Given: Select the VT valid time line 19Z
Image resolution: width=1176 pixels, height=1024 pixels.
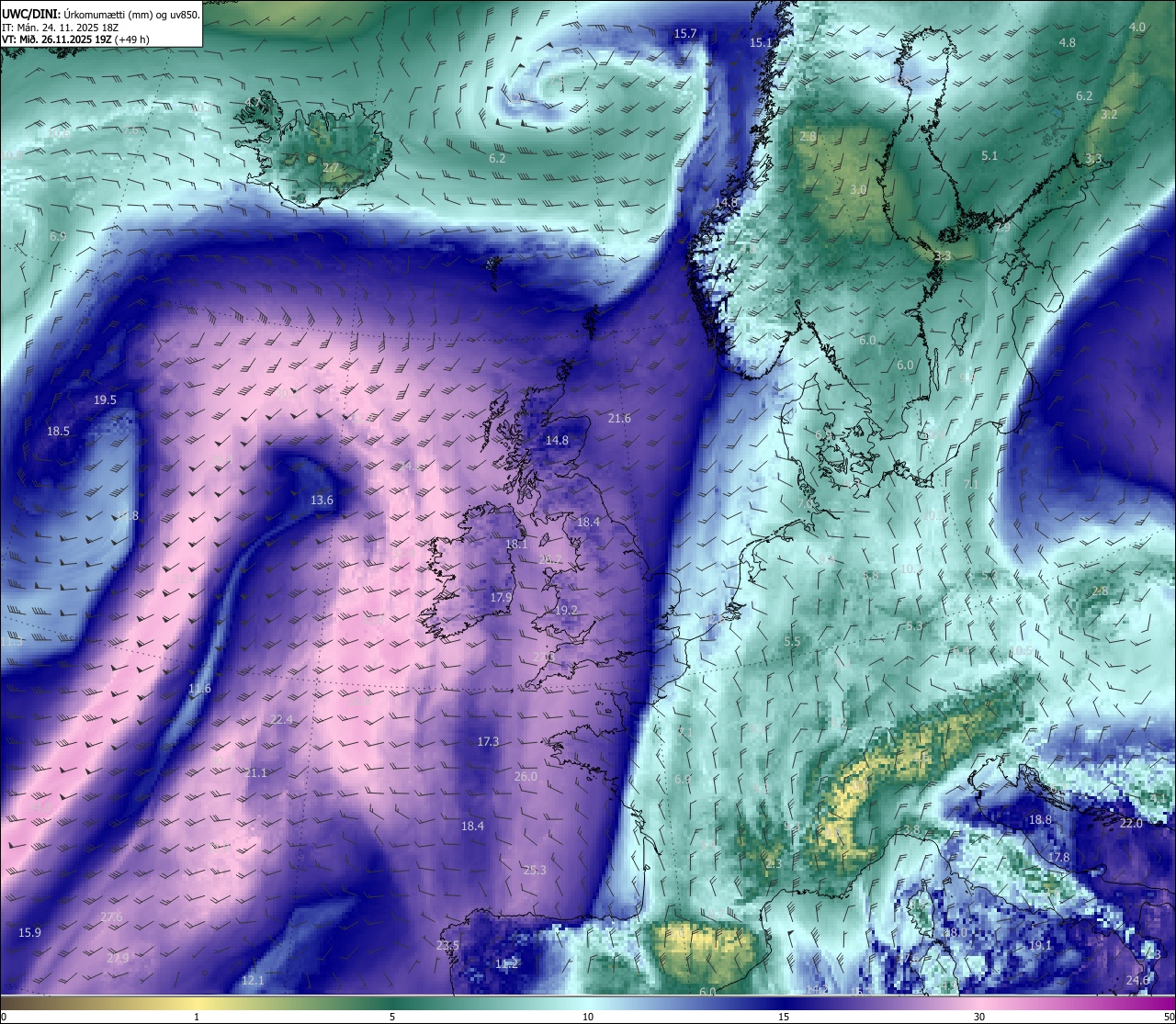Looking at the screenshot, I should (75, 39).
